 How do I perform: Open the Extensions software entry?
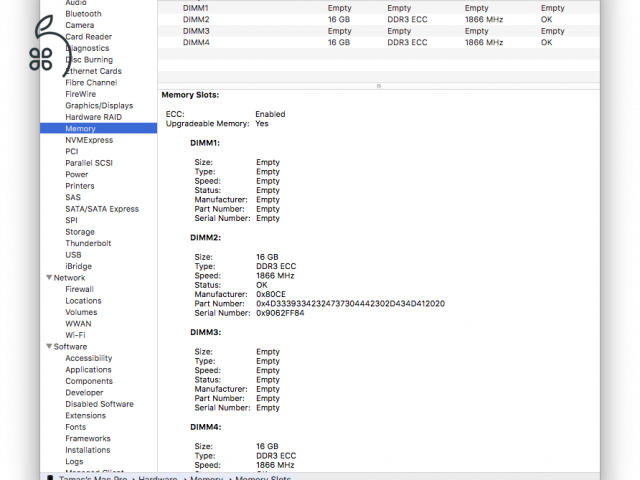coord(85,416)
